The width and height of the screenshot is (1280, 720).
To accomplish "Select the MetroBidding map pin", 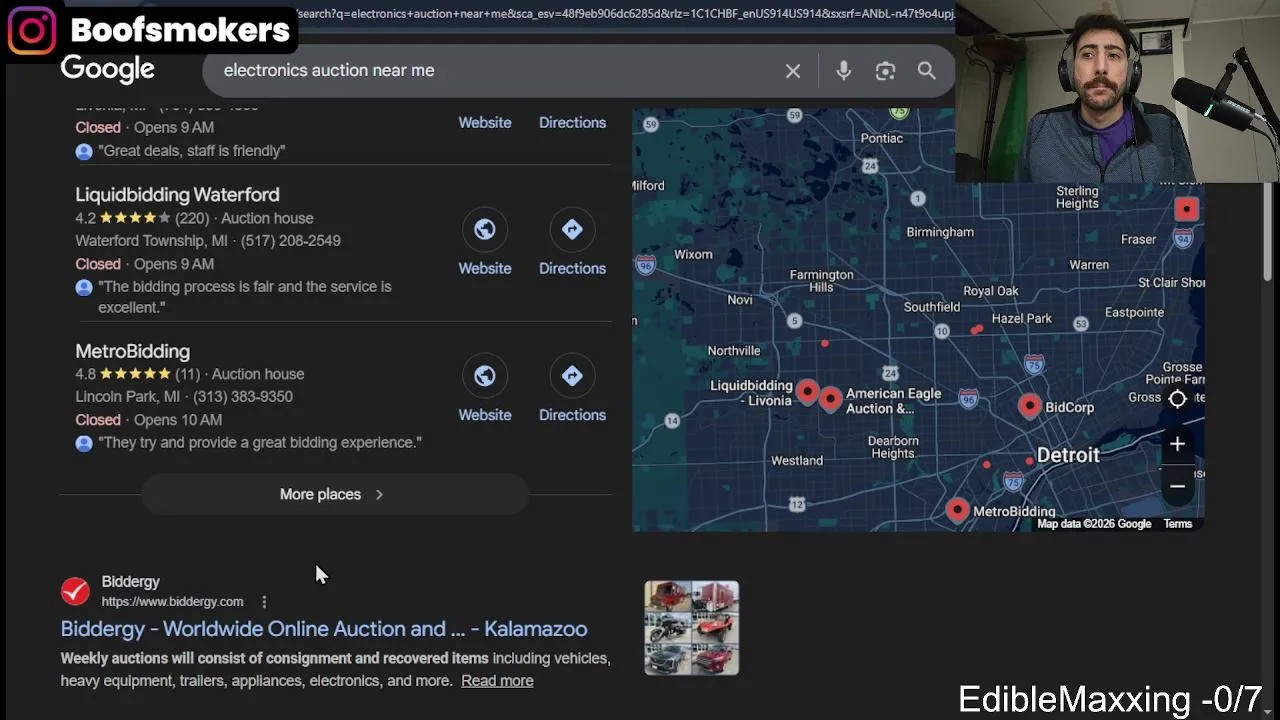I will point(957,510).
